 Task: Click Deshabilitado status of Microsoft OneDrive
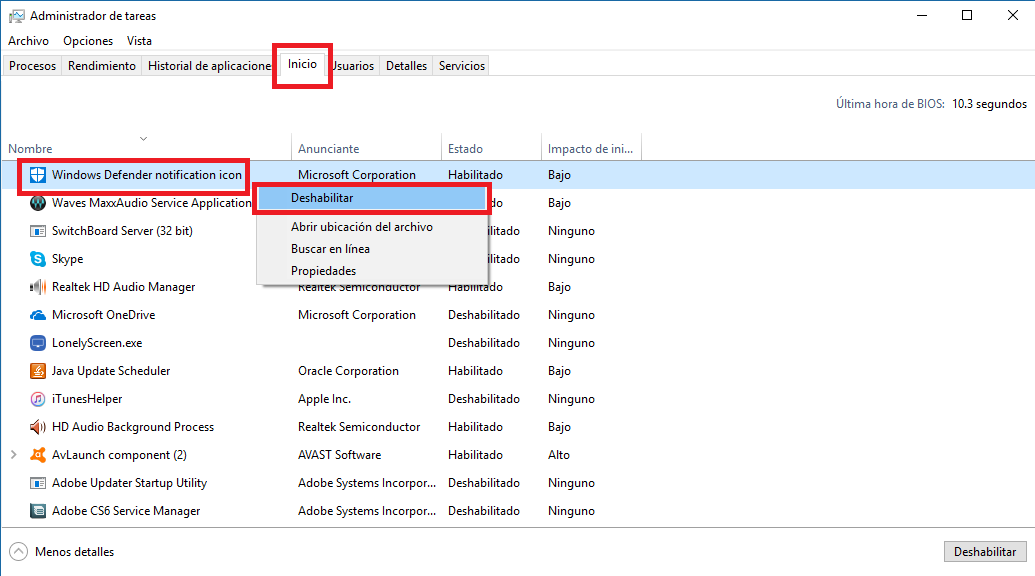484,315
